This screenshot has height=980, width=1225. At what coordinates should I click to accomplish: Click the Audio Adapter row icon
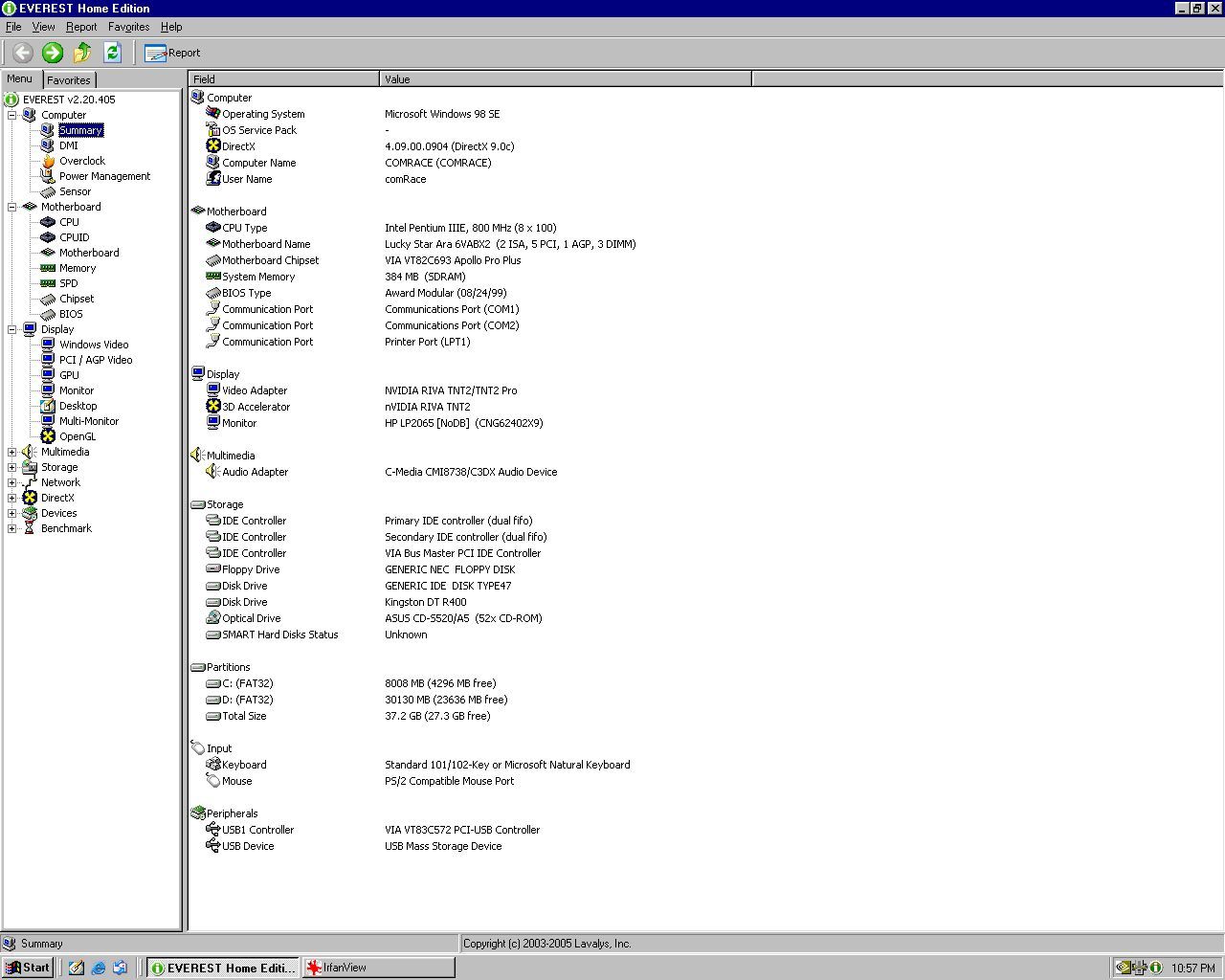213,471
